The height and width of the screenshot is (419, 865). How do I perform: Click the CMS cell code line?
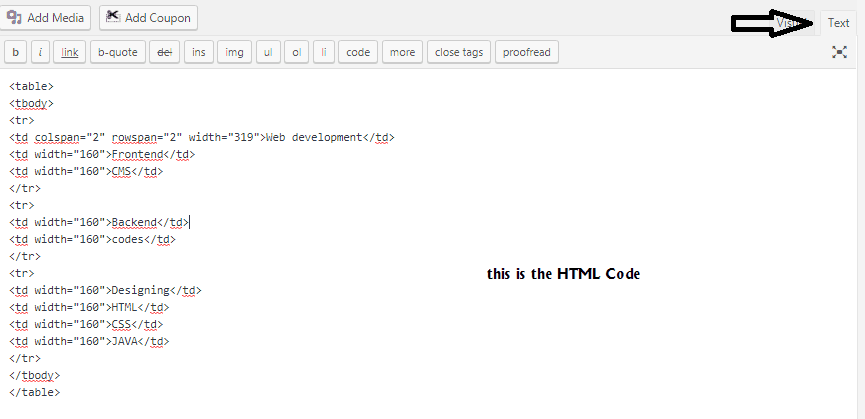point(86,171)
